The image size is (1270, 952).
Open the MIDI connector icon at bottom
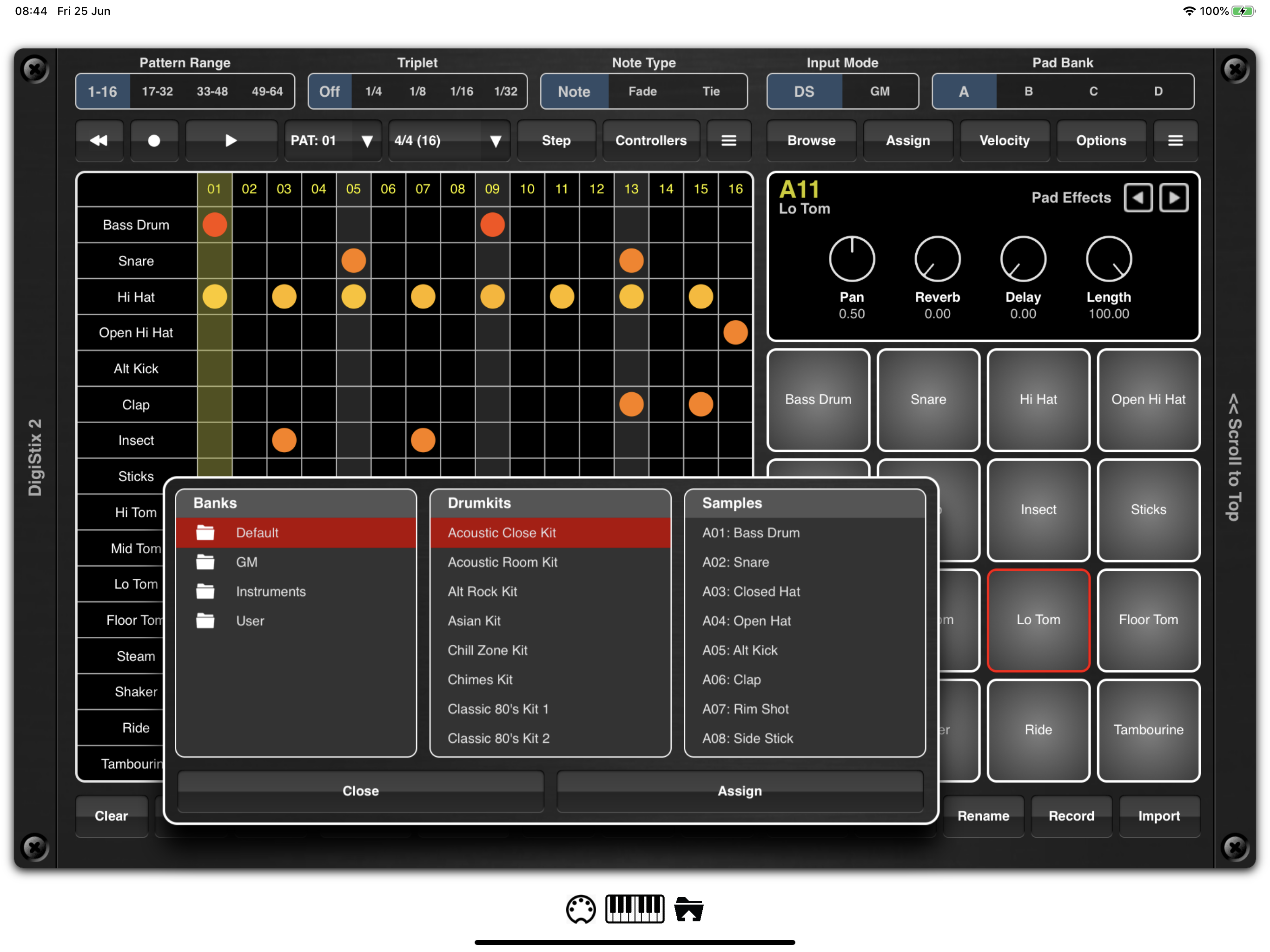pos(581,909)
